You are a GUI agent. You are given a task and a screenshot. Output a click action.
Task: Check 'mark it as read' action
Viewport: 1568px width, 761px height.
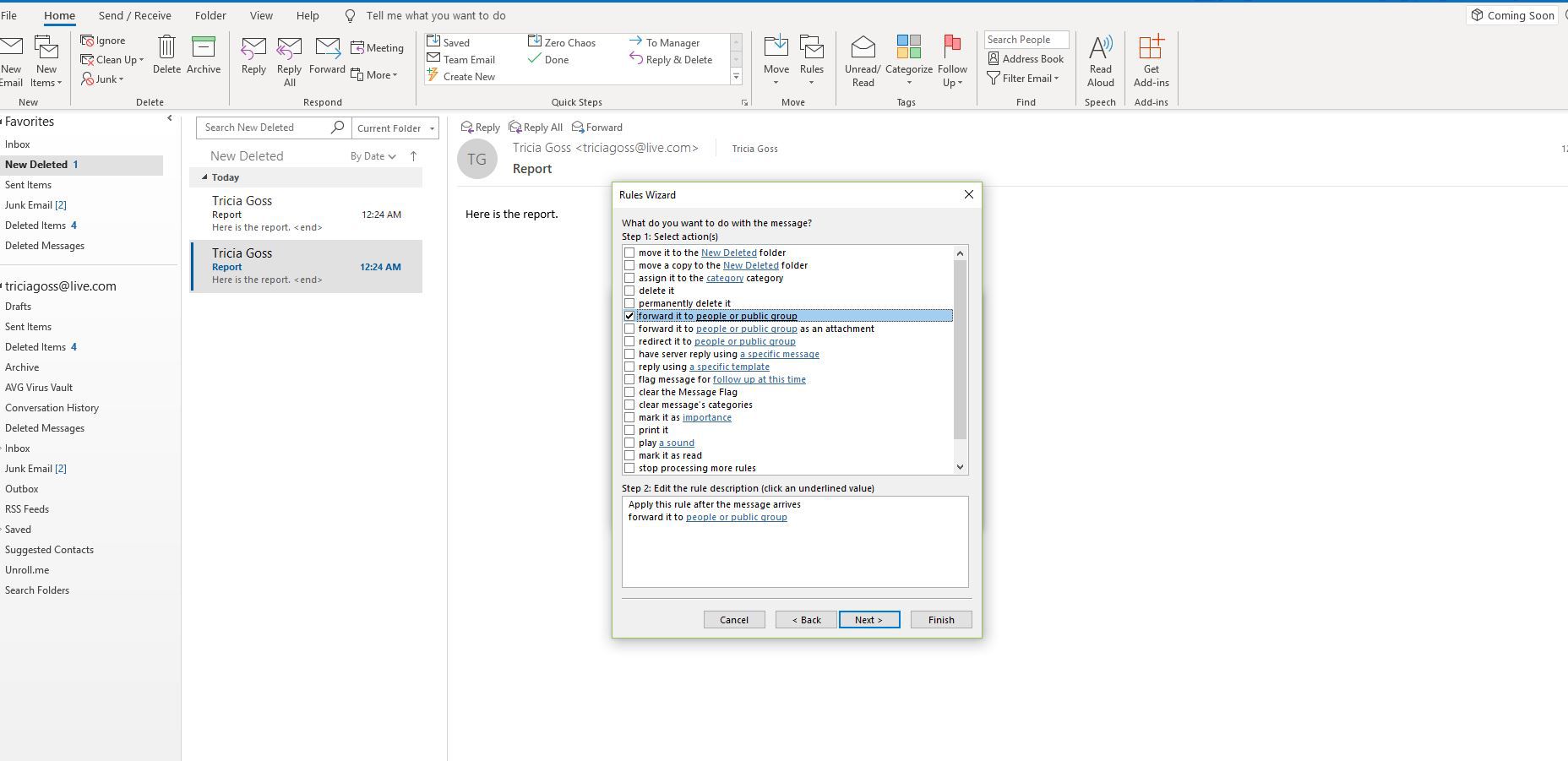tap(629, 455)
